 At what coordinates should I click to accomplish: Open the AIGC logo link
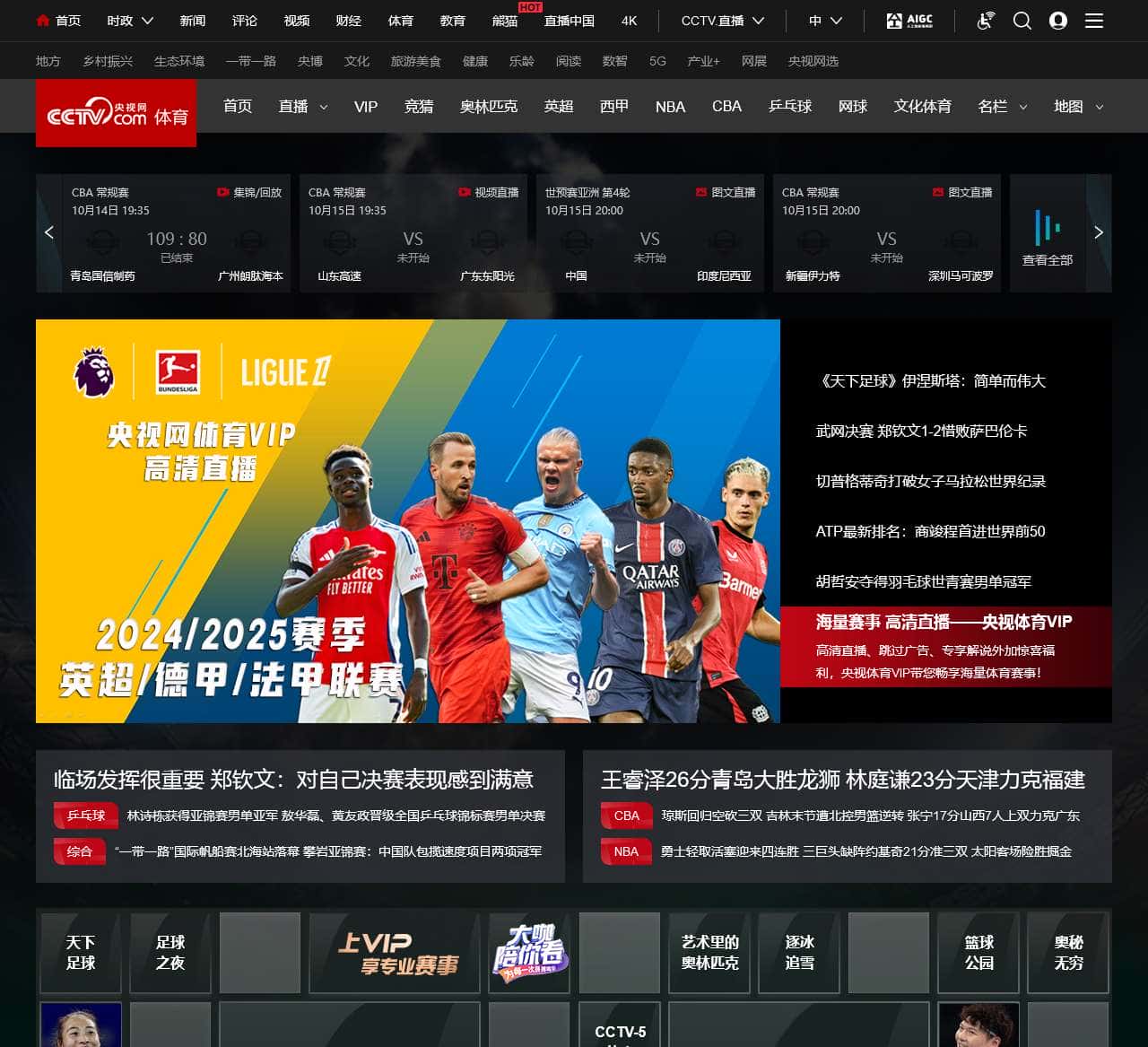(909, 21)
